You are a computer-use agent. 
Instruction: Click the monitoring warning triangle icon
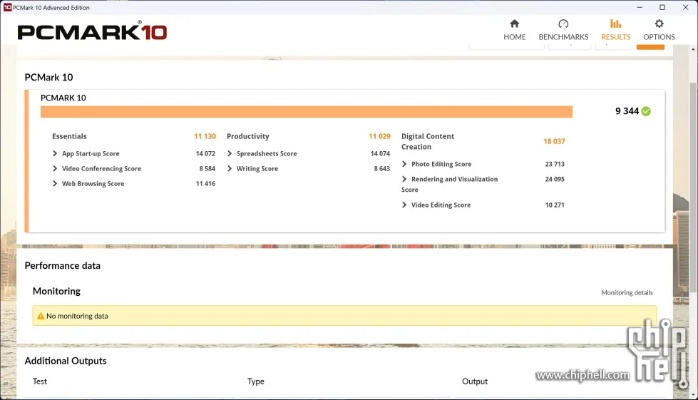(x=40, y=316)
